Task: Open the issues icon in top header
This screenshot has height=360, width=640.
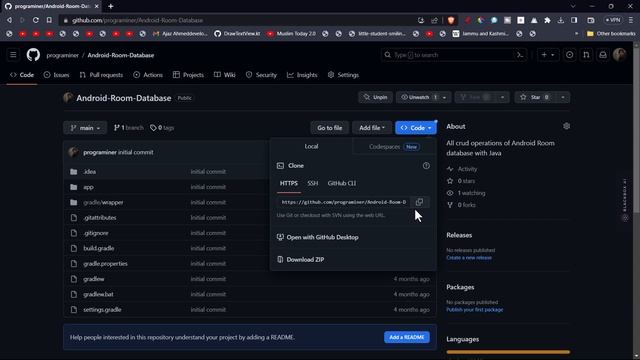Action: [569, 55]
